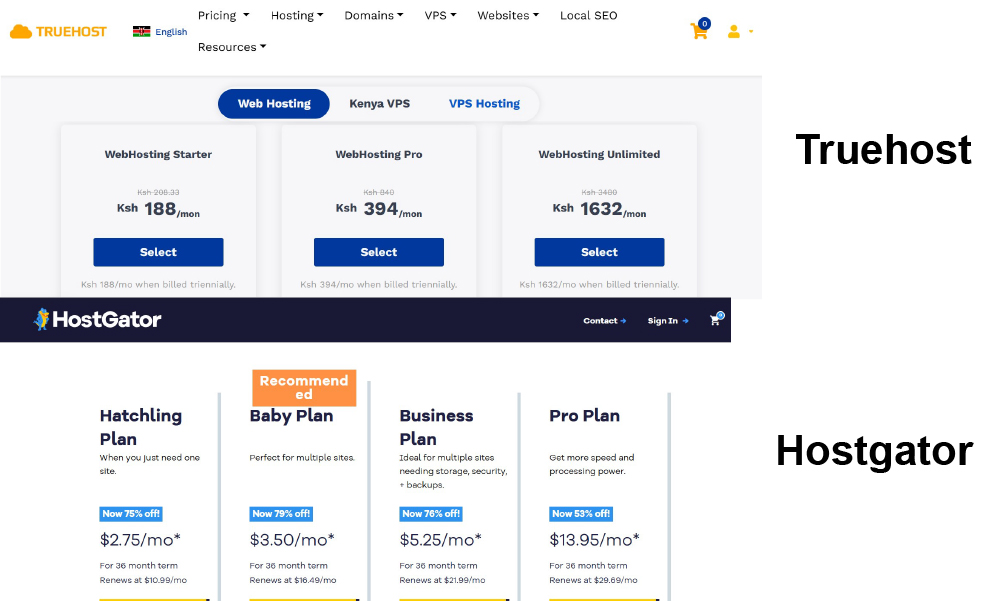Open the Pricing dropdown menu
Screen dimensions: 1001x601
(223, 15)
